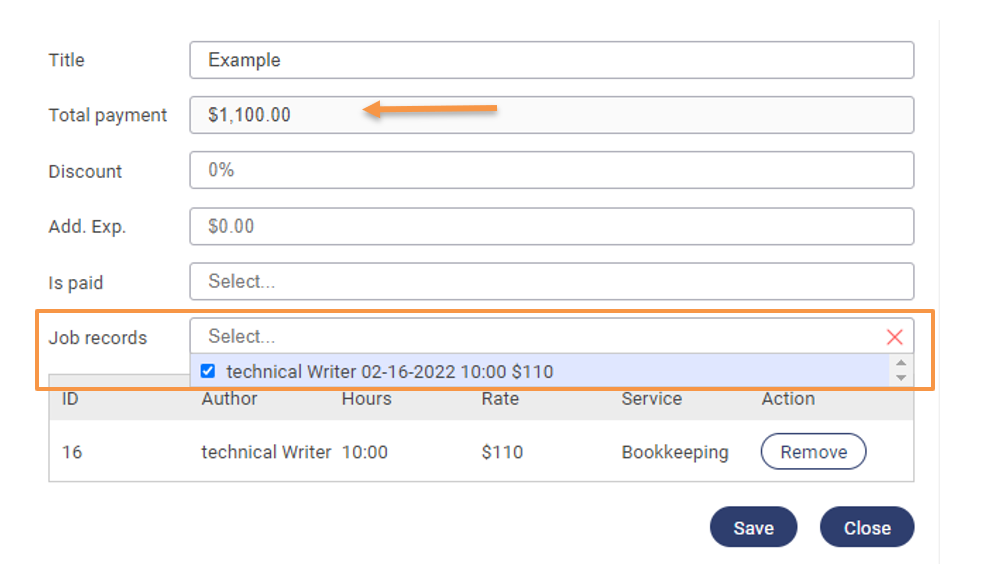This screenshot has height=564, width=985.
Task: Click the scroll up arrow in job list
Action: pyautogui.click(x=901, y=364)
